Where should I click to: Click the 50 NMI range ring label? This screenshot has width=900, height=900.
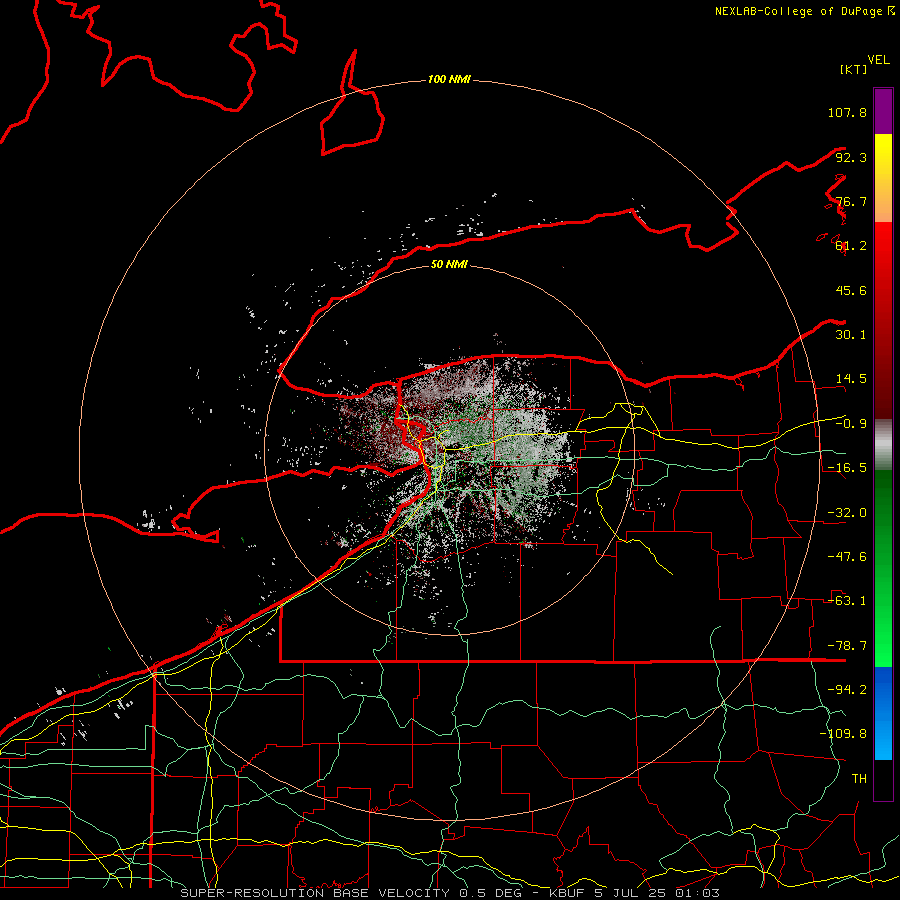[449, 264]
